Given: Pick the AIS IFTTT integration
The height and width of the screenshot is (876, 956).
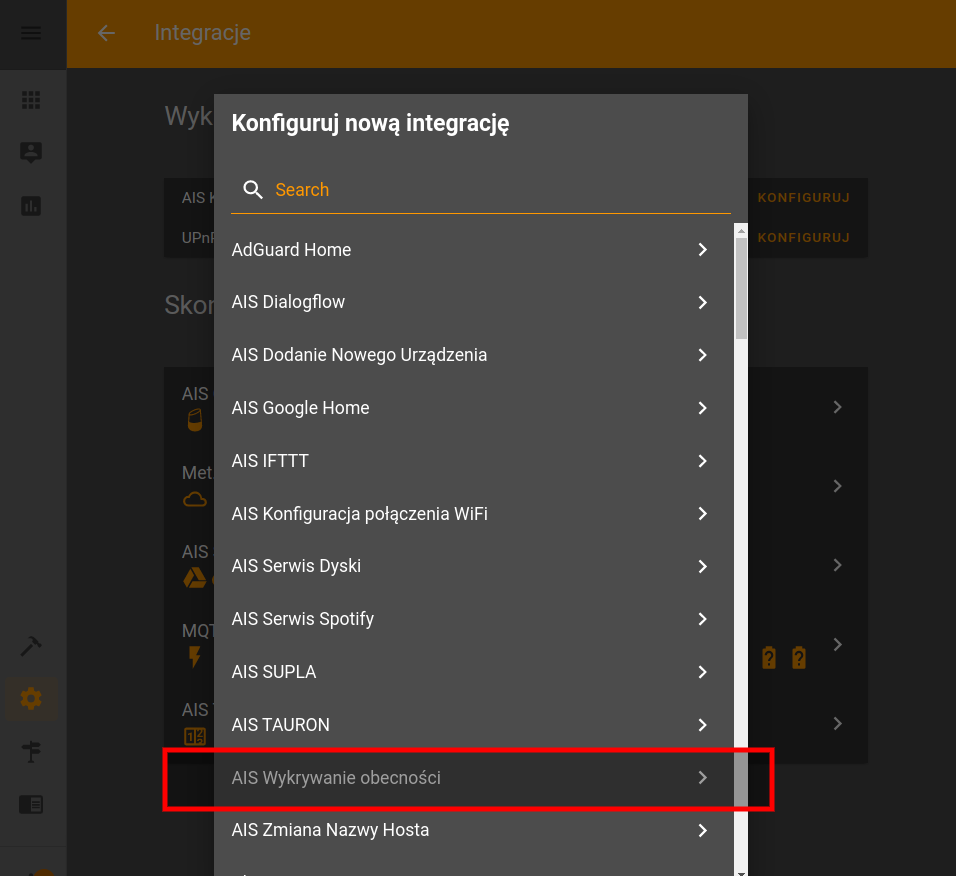Looking at the screenshot, I should 474,461.
